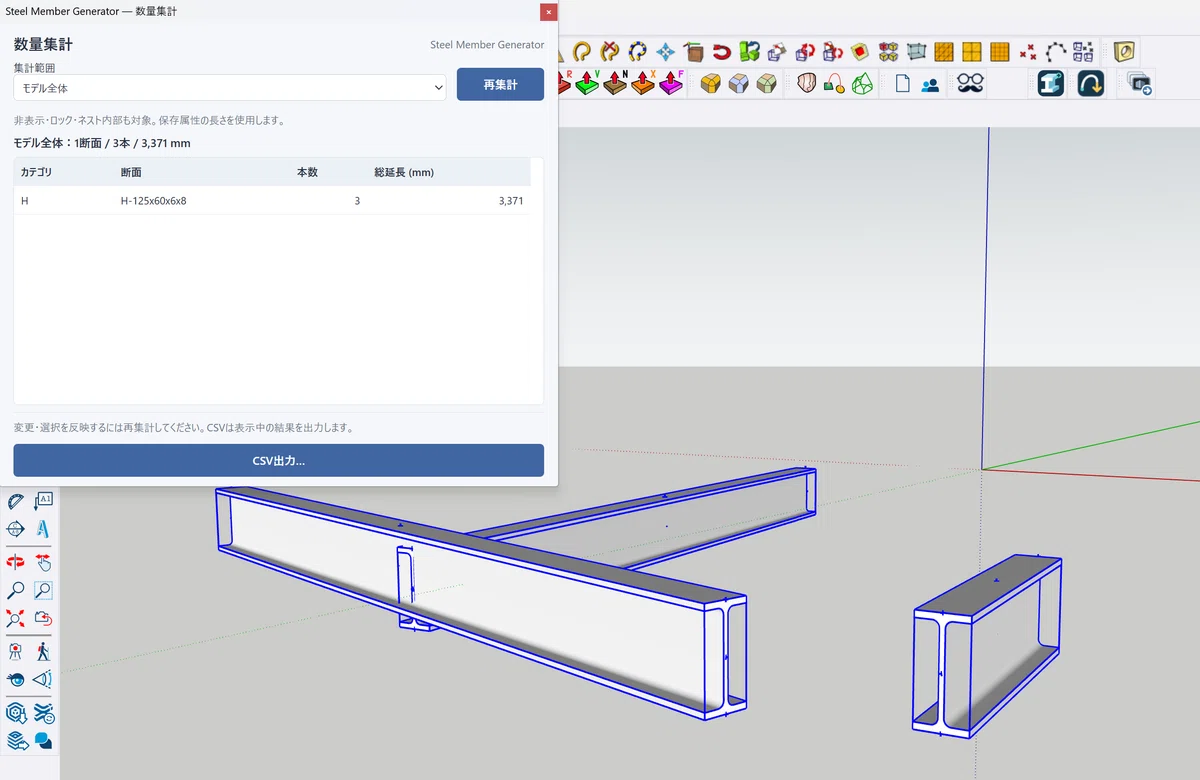This screenshot has width=1200, height=780.
Task: Click the red magnet toolbar icon
Action: pos(722,51)
